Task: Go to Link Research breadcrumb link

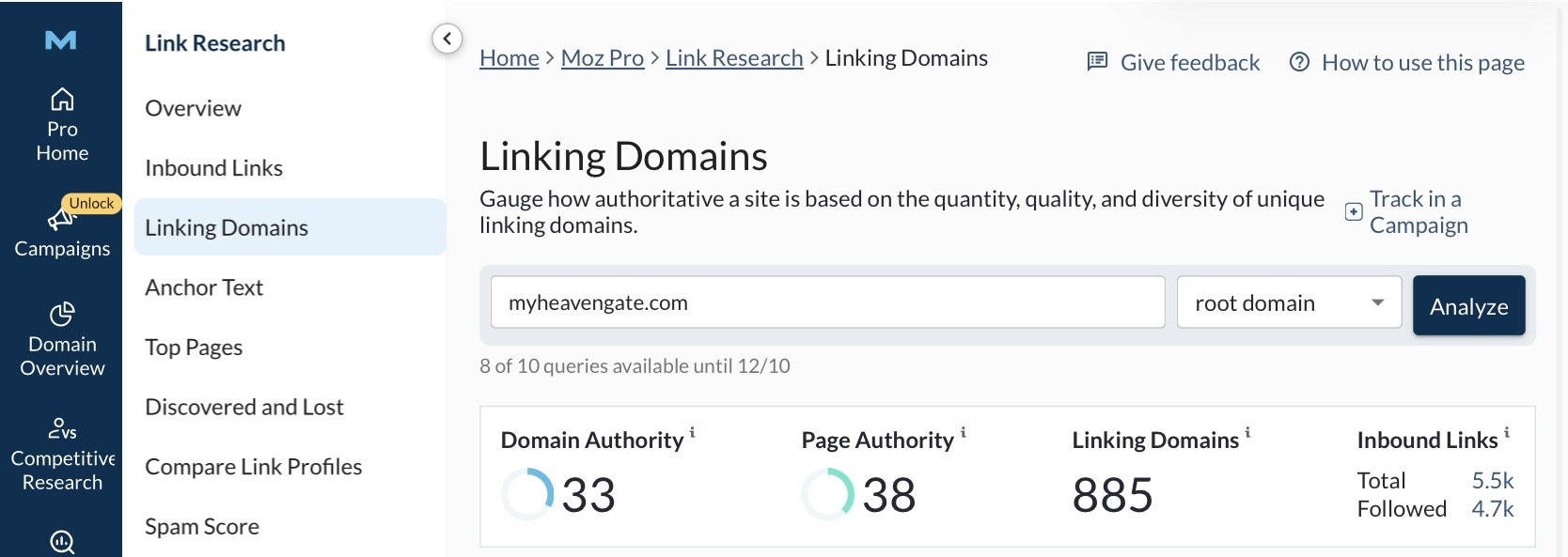Action: [734, 58]
